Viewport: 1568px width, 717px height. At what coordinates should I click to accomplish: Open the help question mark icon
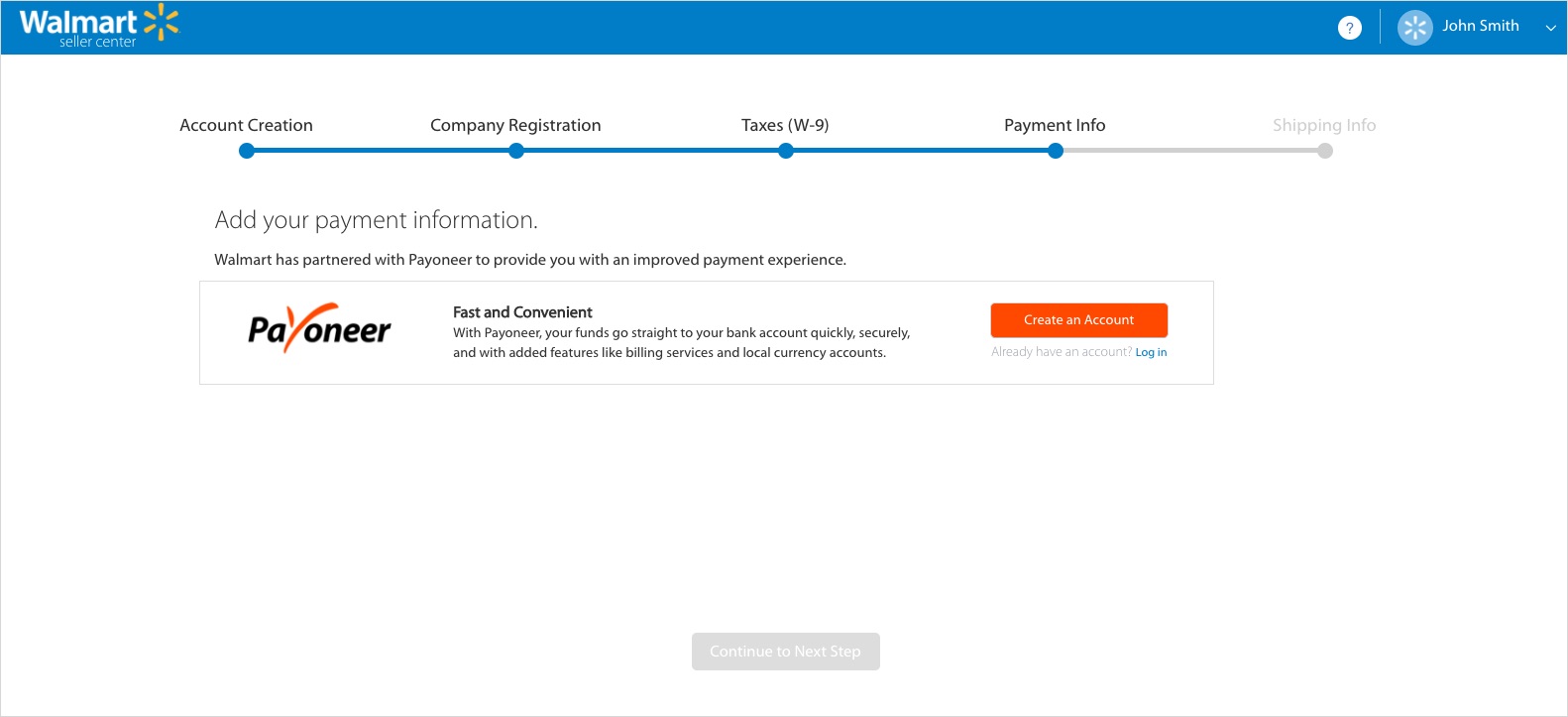(x=1349, y=28)
